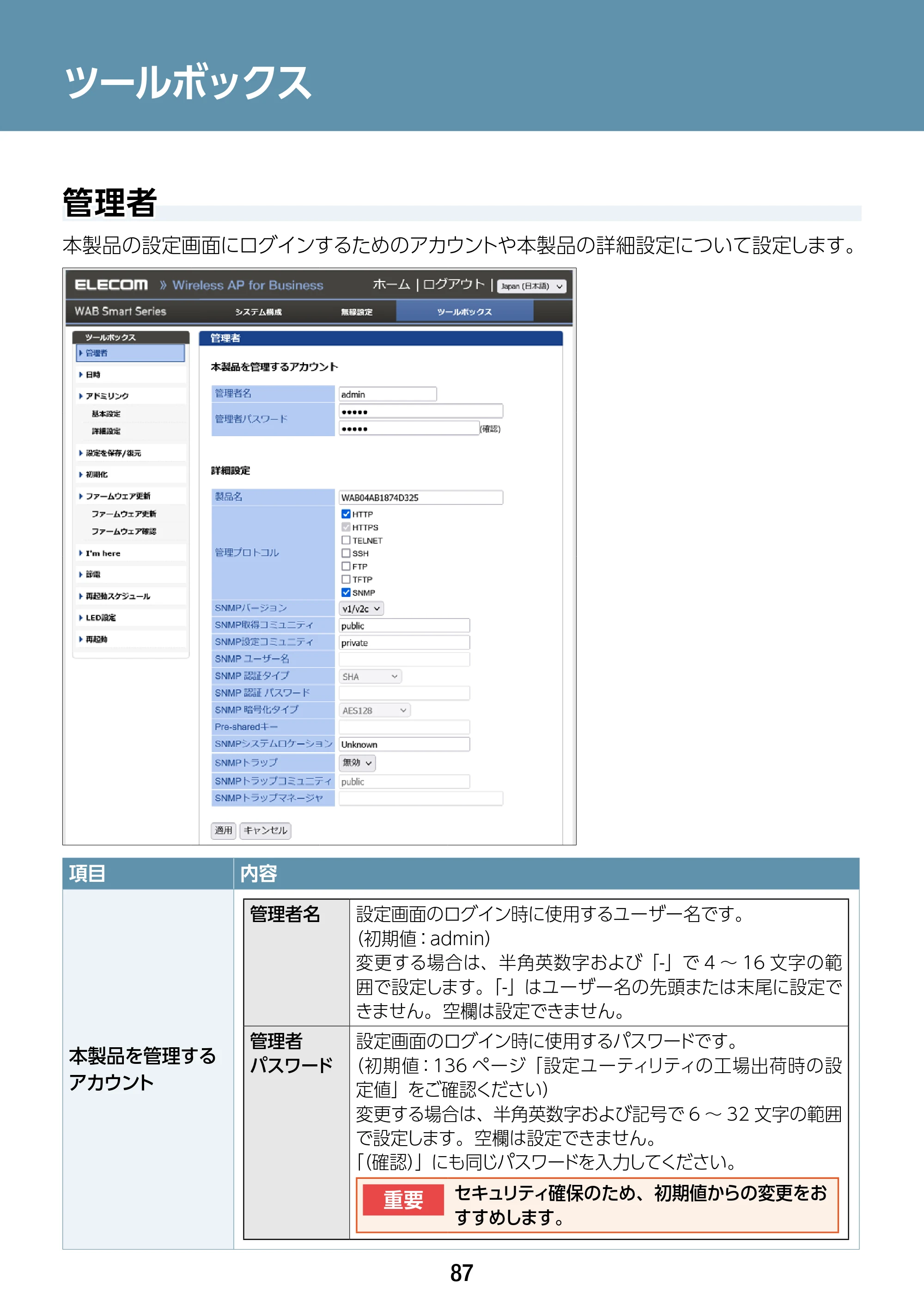Open ファームウェア確認 in the sidebar
924x1311 pixels.
click(x=124, y=532)
